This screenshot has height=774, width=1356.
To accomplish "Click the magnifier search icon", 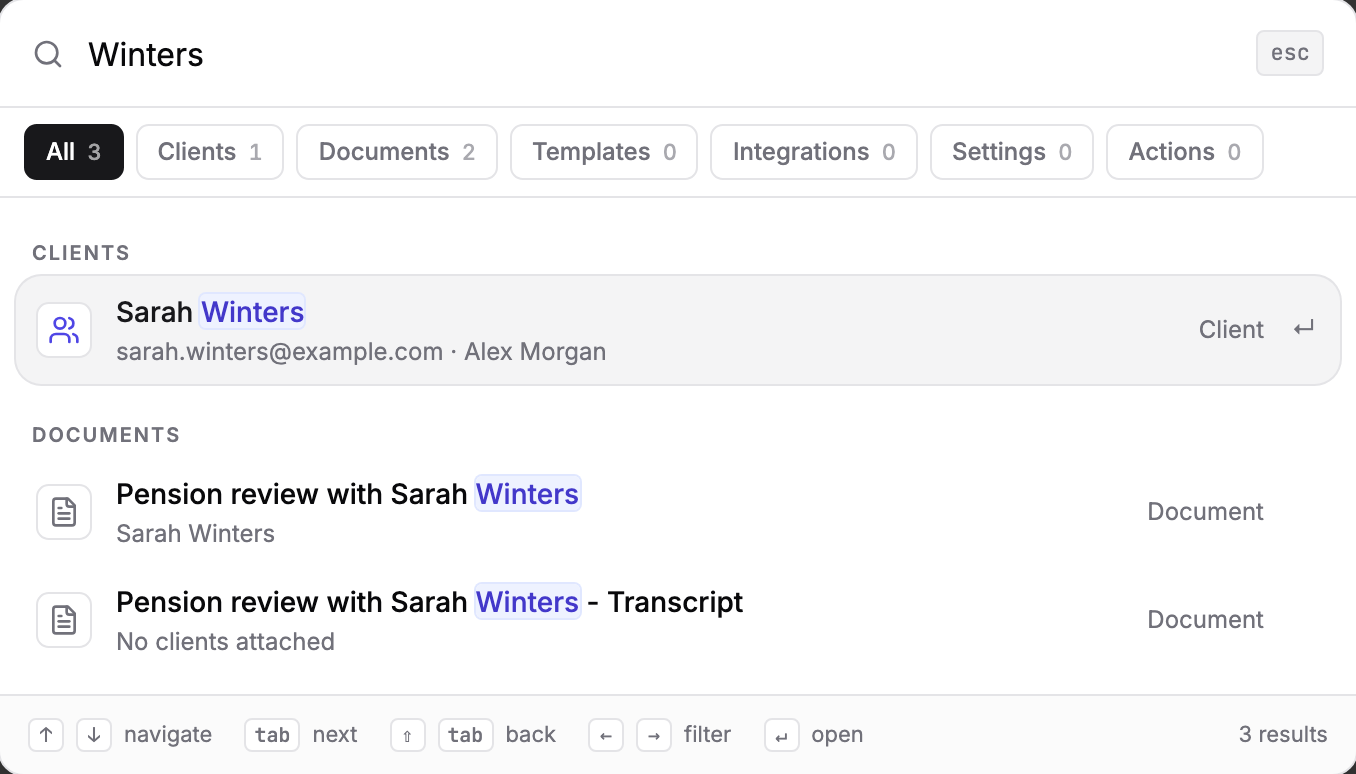I will 48,54.
